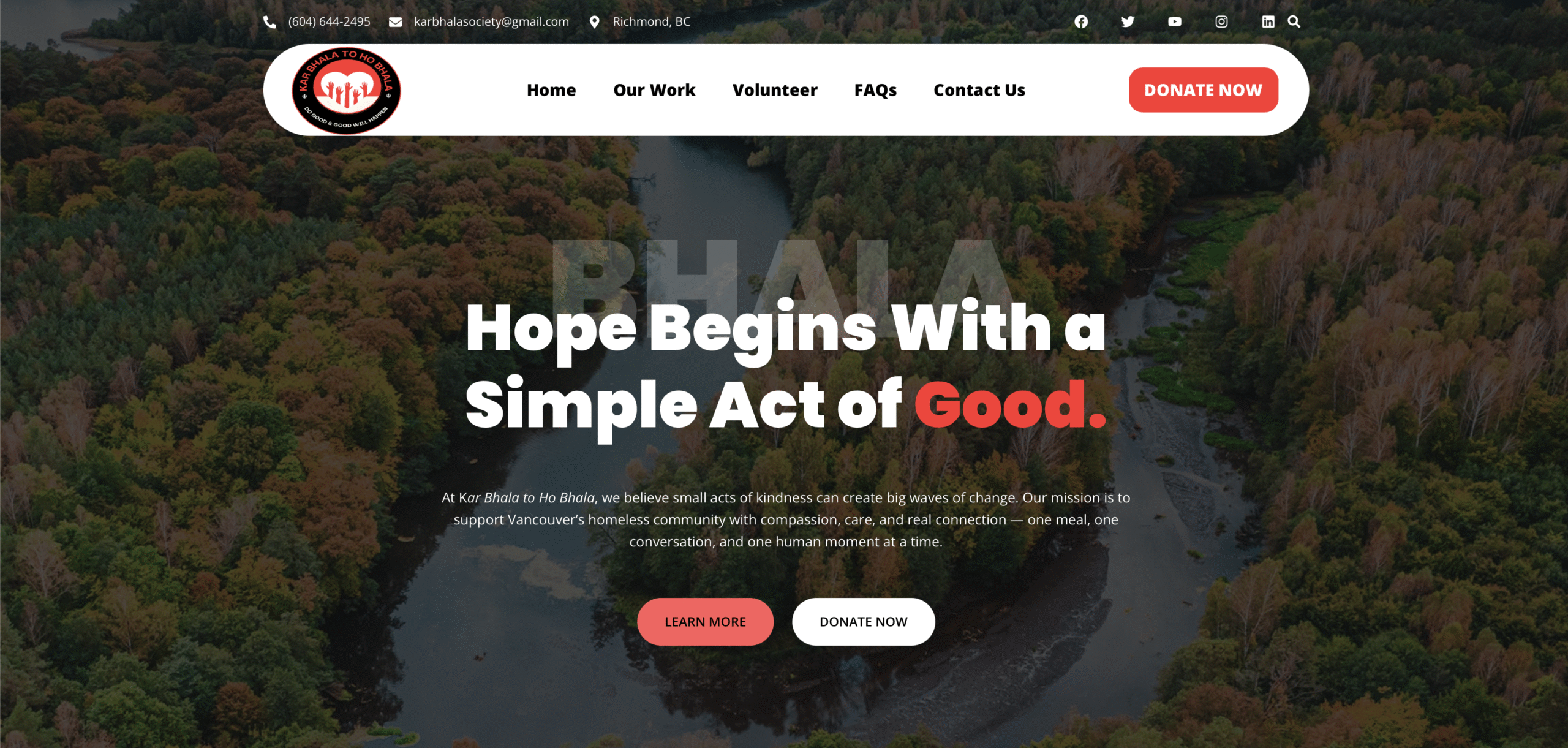Click the phone handset icon
1568x748 pixels.
coord(269,22)
